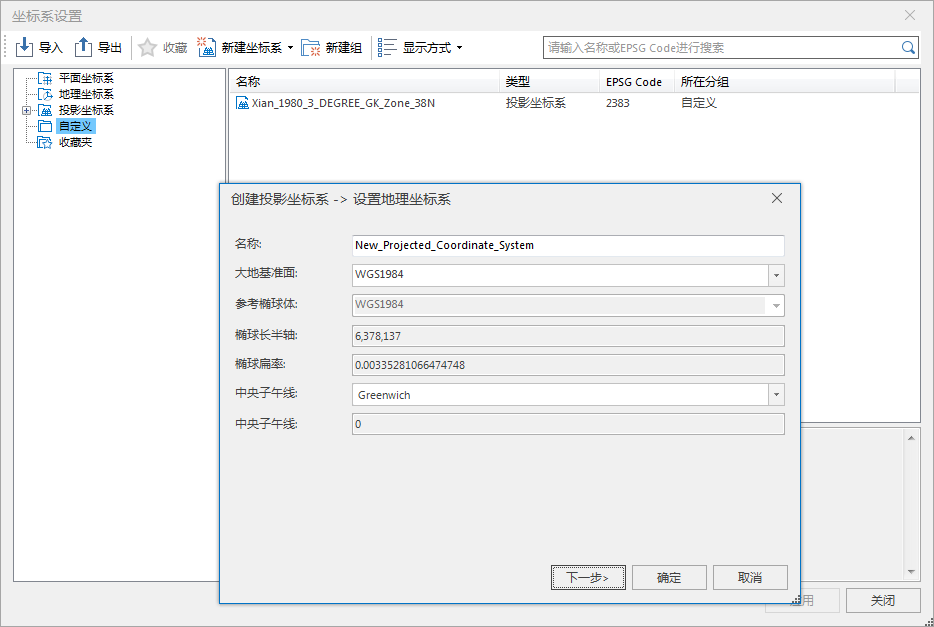
Task: Open the 大地基准面 dropdown
Action: (776, 275)
